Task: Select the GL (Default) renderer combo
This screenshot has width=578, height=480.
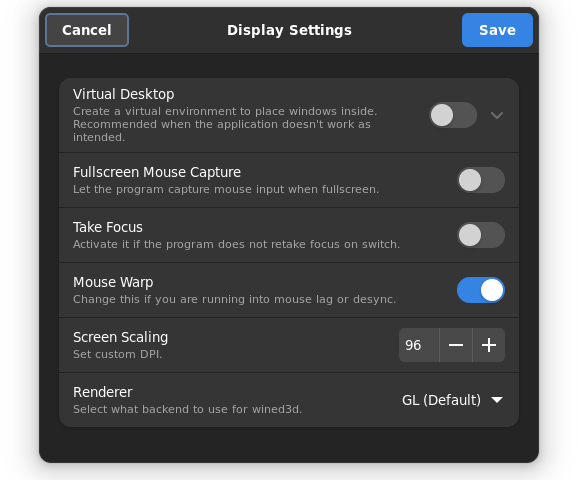Action: (x=453, y=400)
